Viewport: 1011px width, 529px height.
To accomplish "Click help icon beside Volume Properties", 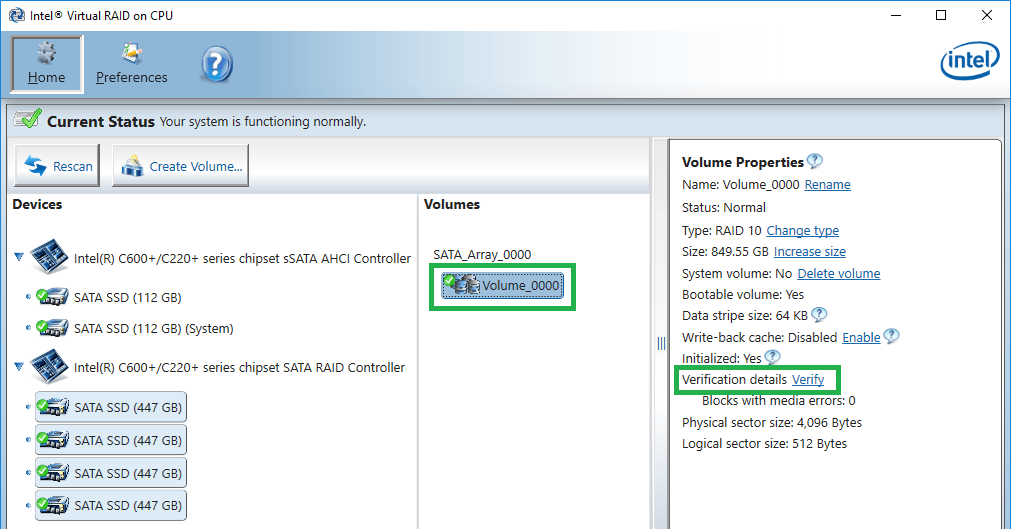I will pos(815,161).
